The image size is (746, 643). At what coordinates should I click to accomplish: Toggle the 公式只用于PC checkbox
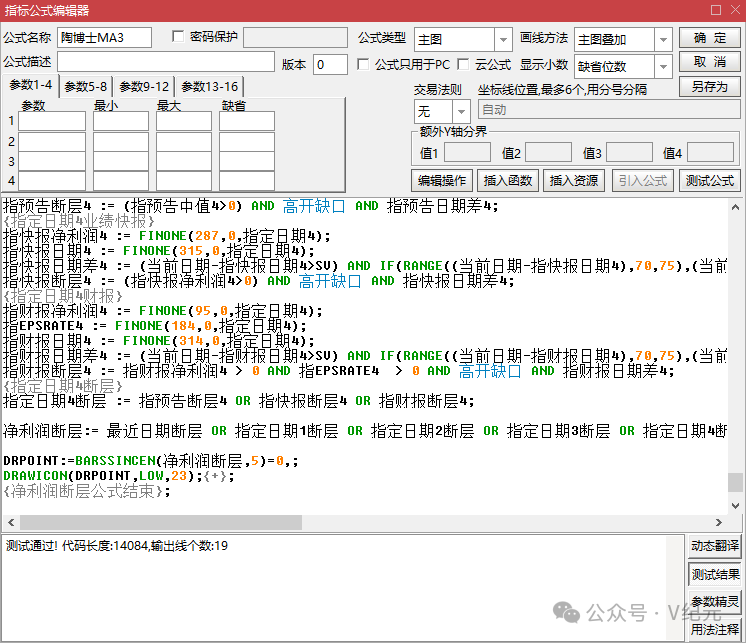click(363, 64)
